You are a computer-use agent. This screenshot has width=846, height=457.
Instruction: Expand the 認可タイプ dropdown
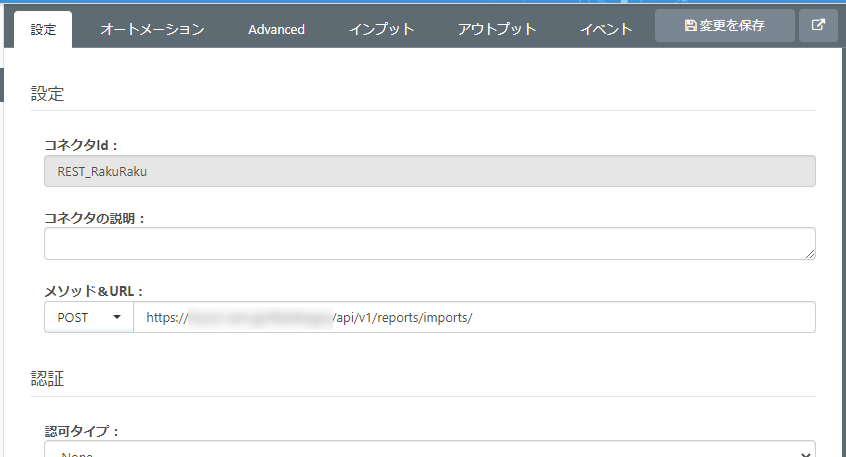pyautogui.click(x=429, y=450)
